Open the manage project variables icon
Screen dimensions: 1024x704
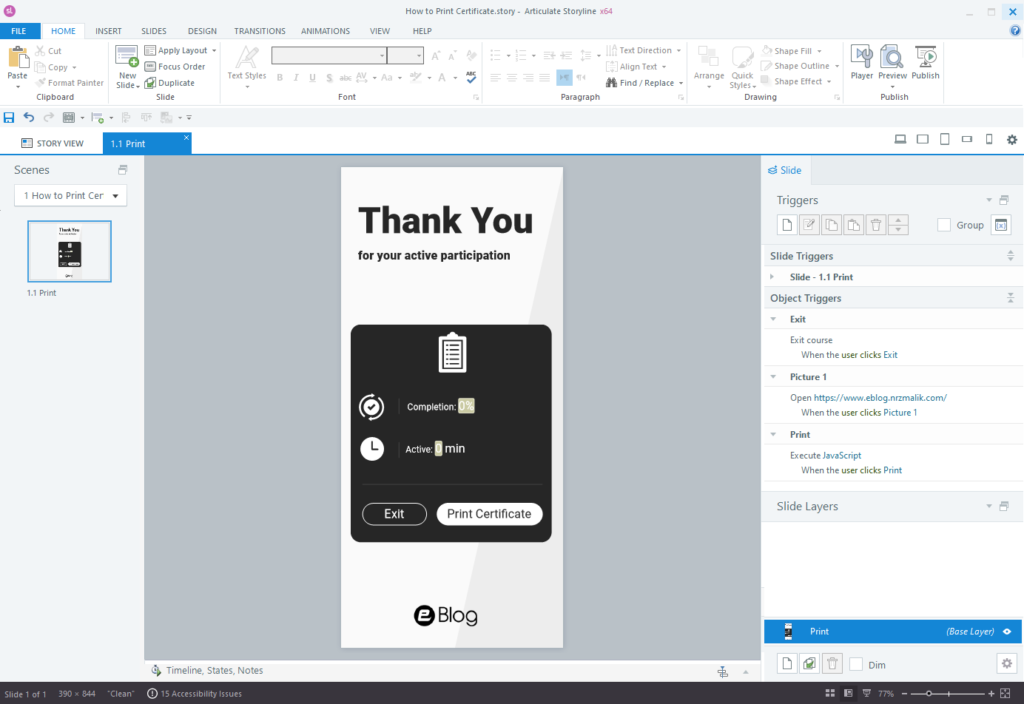1000,225
